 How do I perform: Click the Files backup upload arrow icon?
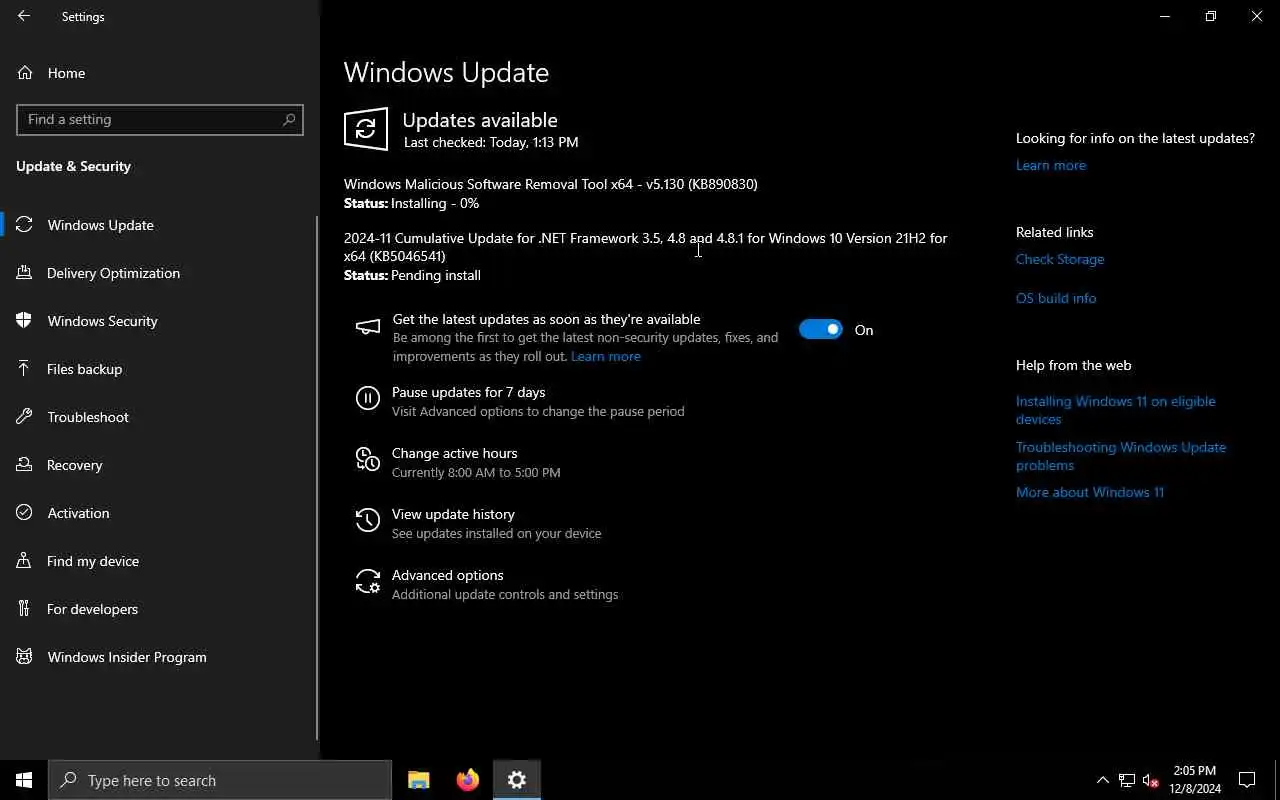25,369
